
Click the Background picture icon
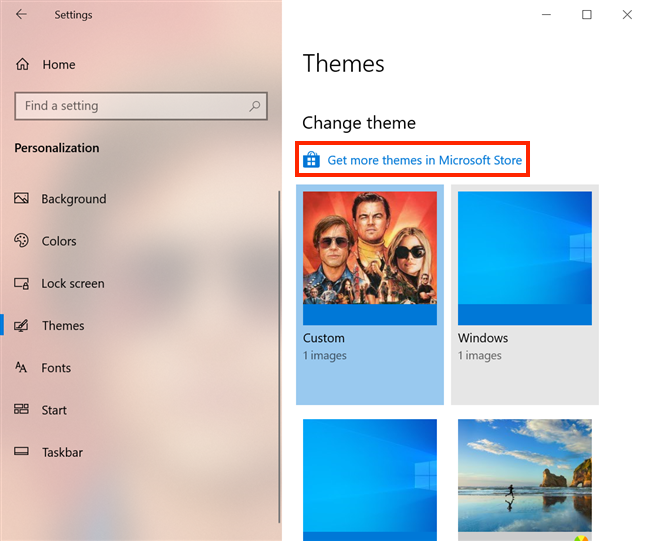coord(21,198)
